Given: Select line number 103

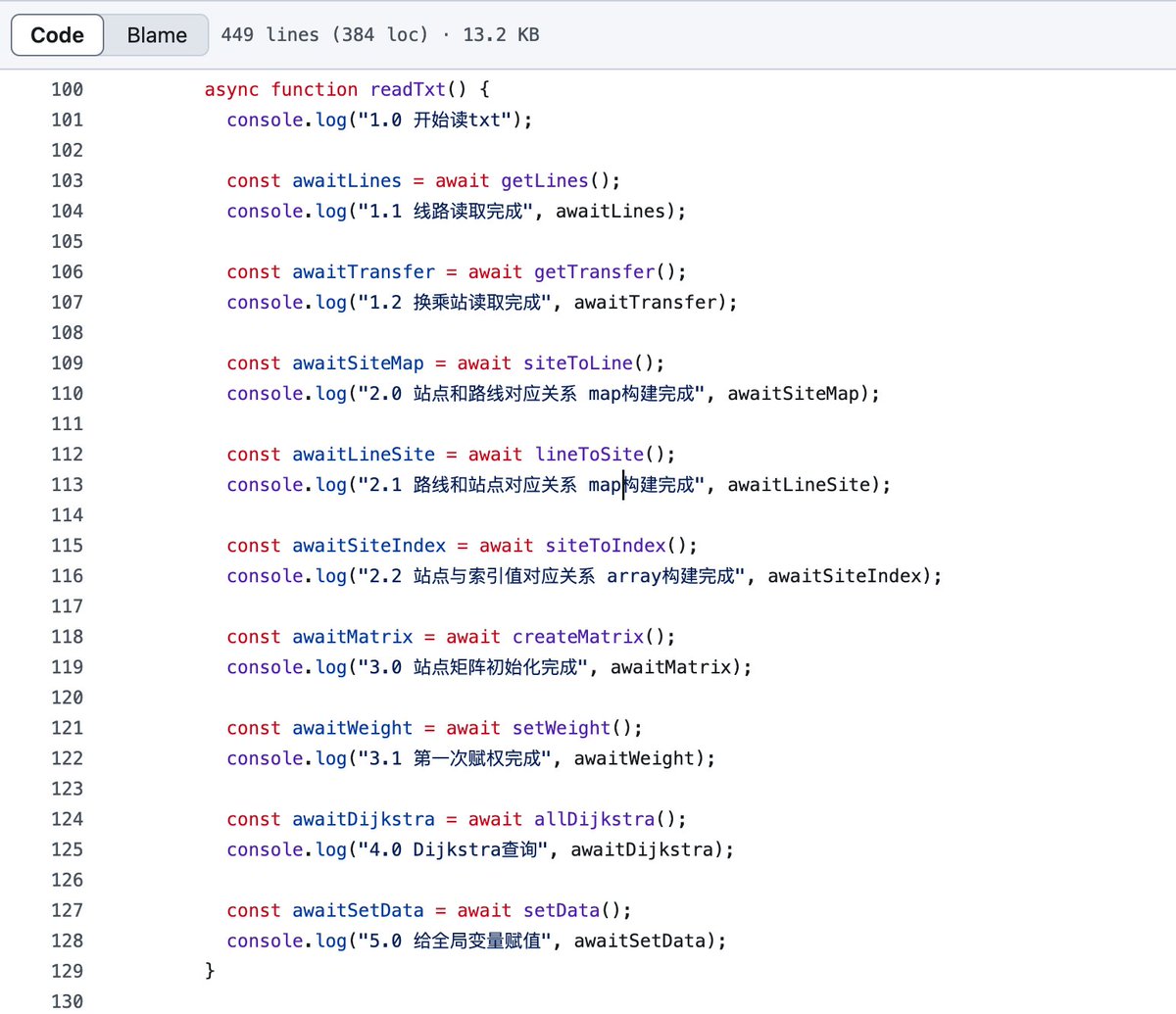Looking at the screenshot, I should pos(68,180).
